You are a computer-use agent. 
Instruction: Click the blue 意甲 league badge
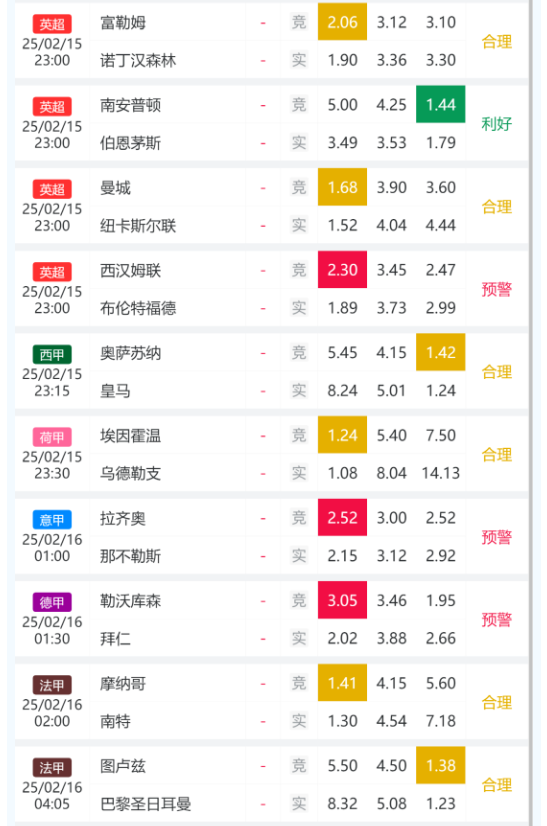[52, 519]
